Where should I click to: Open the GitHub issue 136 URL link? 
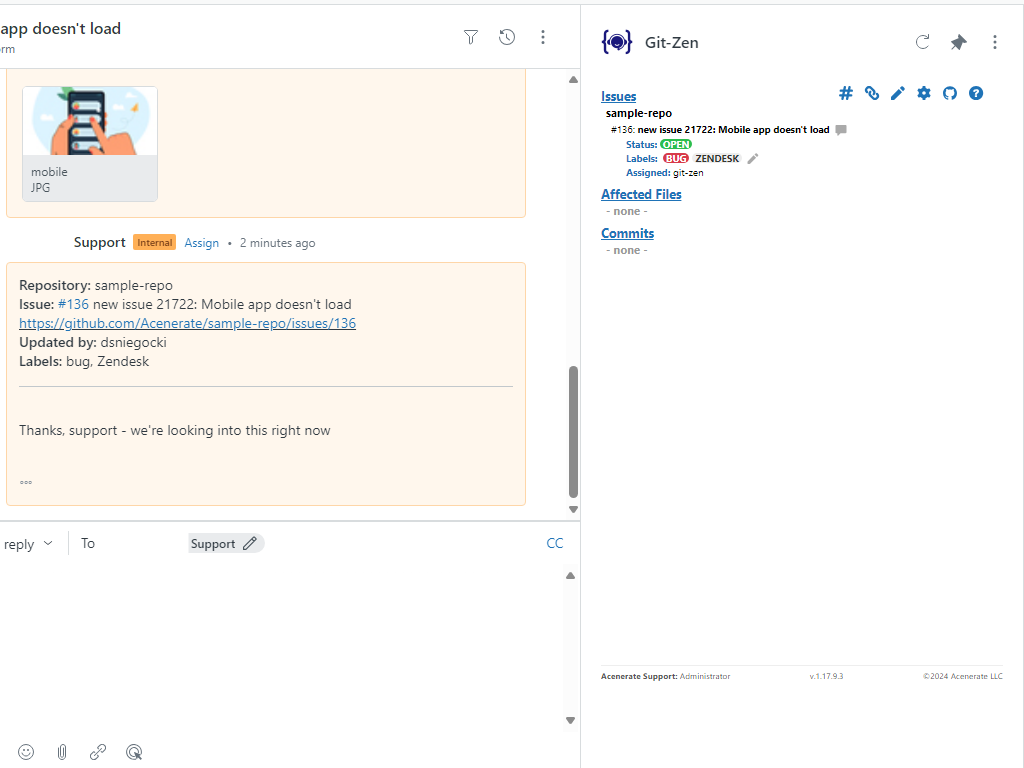pyautogui.click(x=187, y=323)
